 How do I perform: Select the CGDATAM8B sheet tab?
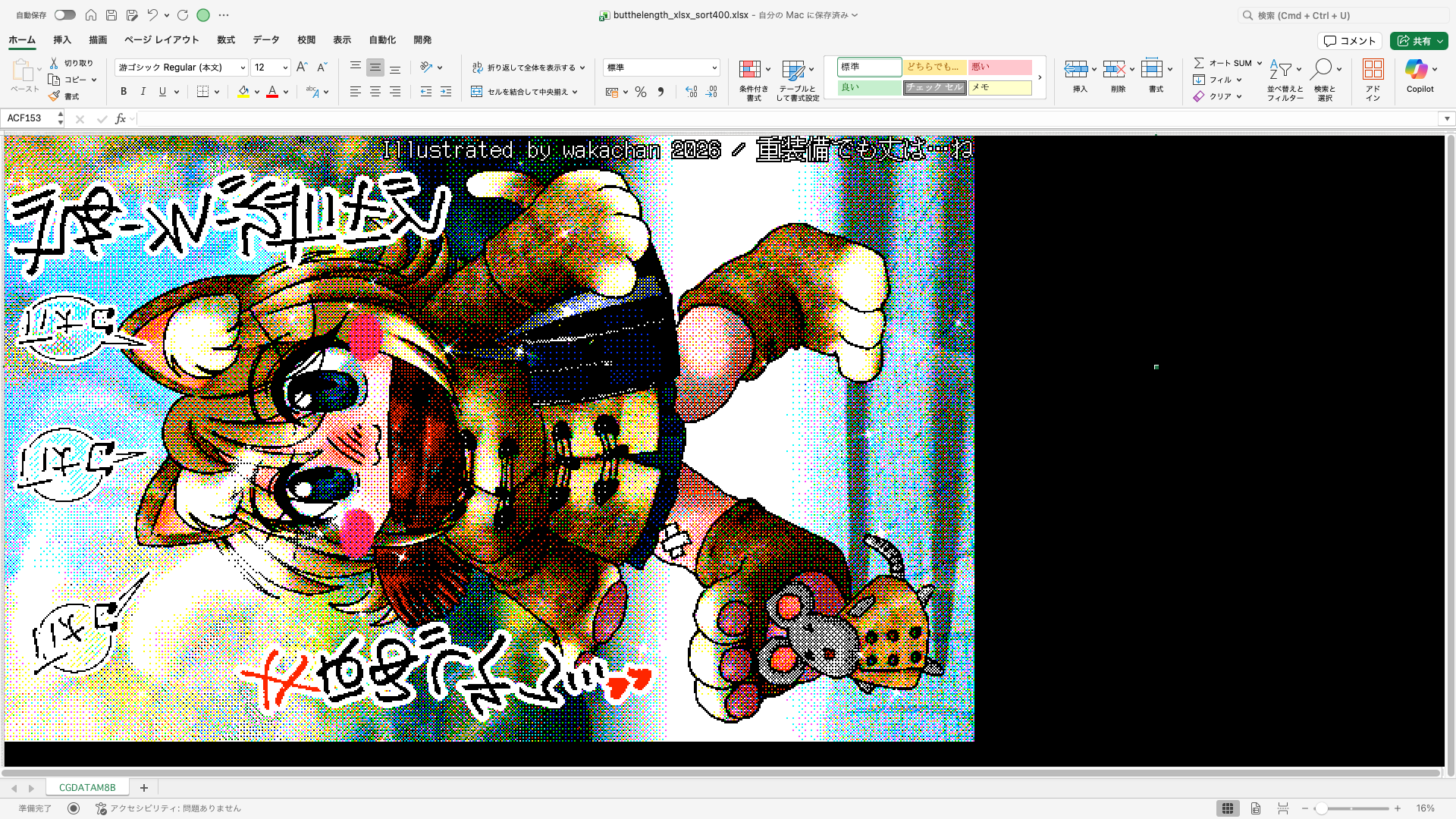point(87,787)
